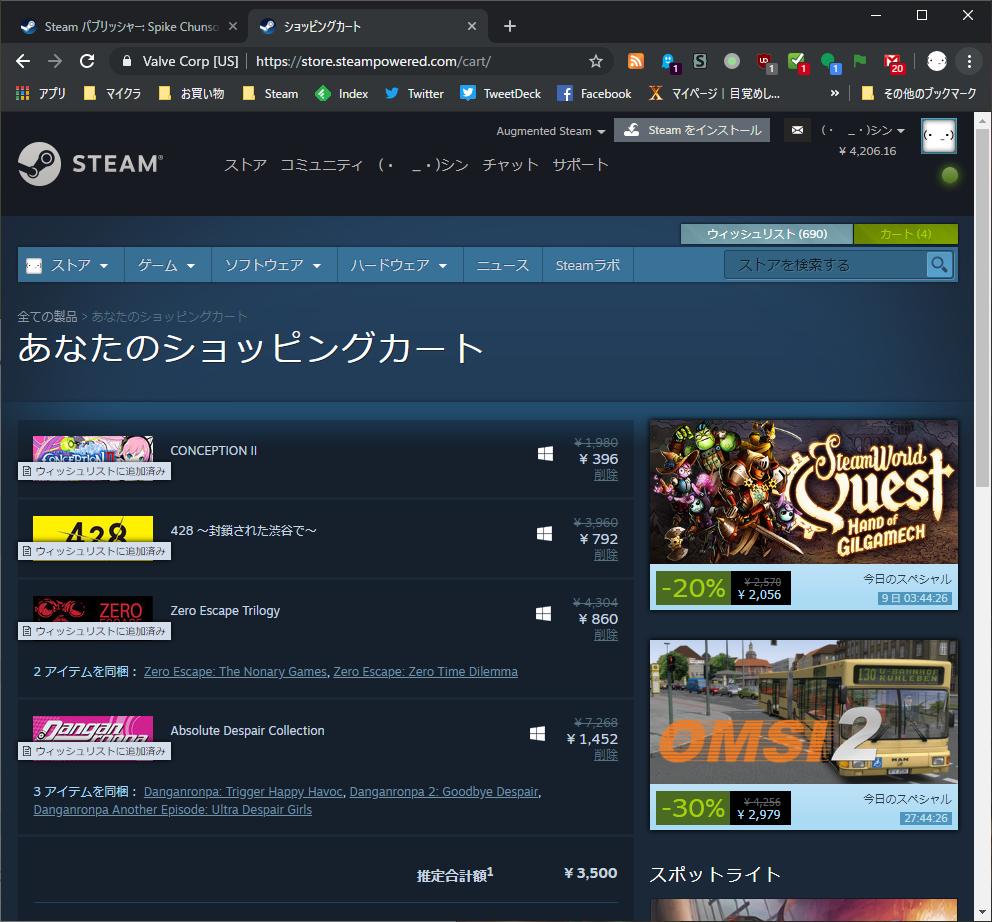992x922 pixels.
Task: Open Zero Escape: The Nonary Games link
Action: tap(235, 671)
